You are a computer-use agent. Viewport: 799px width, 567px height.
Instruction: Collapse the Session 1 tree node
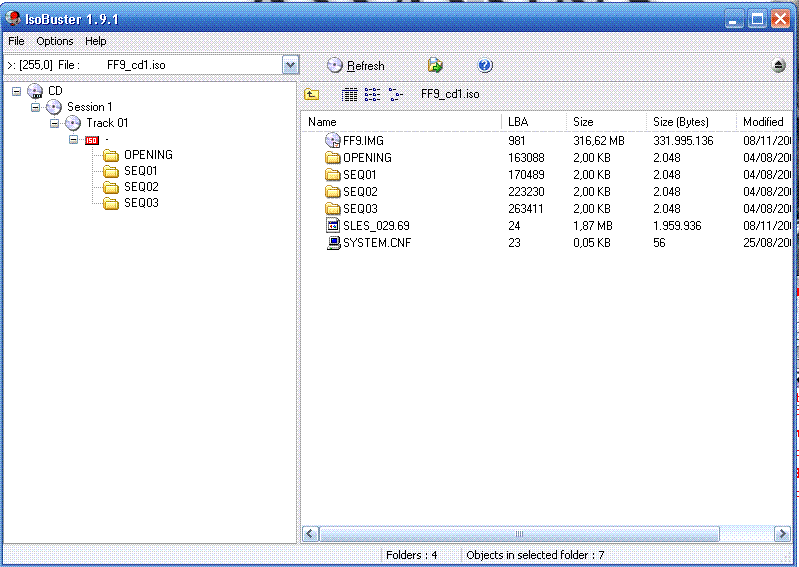click(x=35, y=107)
